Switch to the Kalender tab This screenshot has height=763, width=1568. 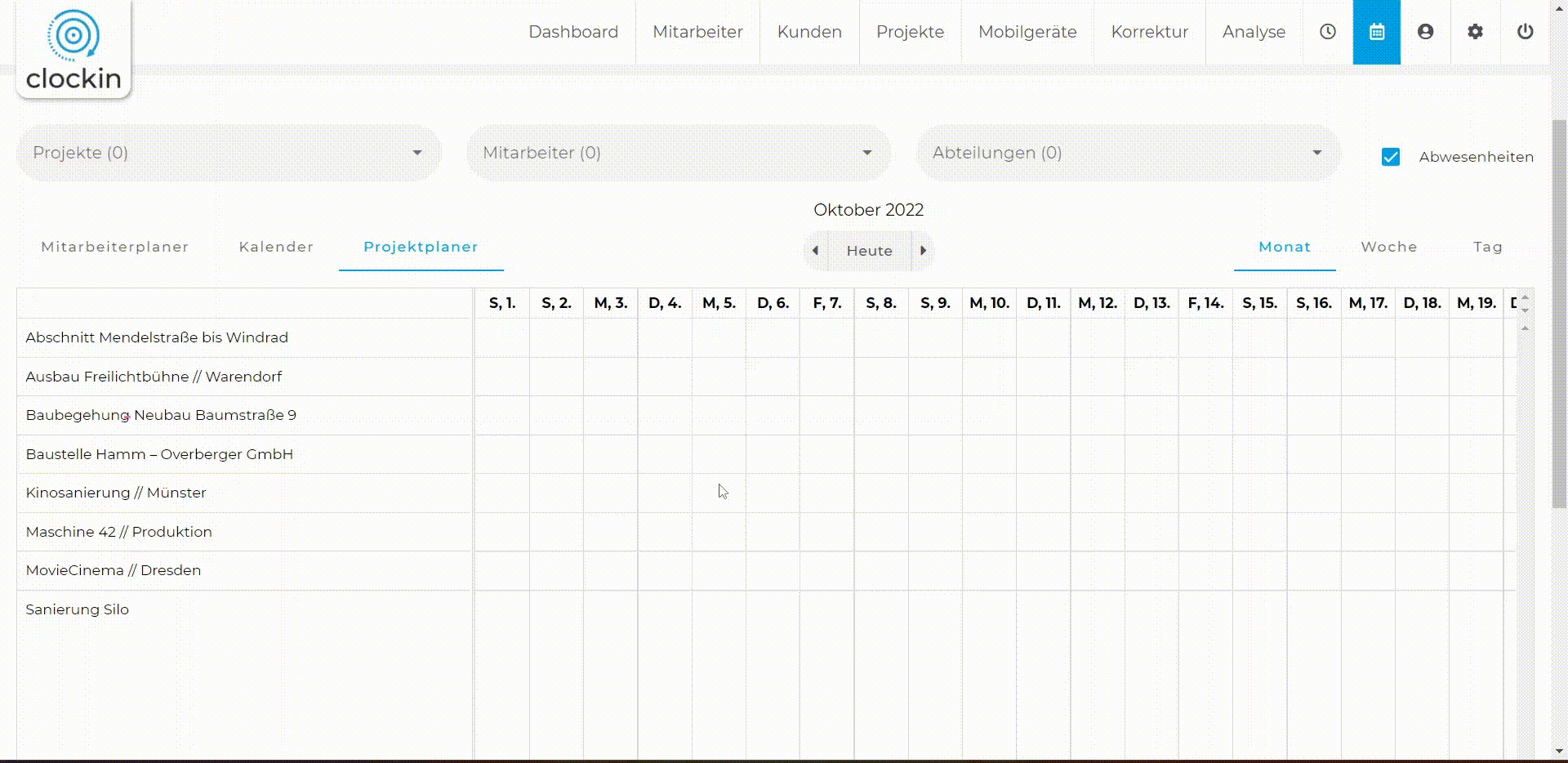[276, 247]
